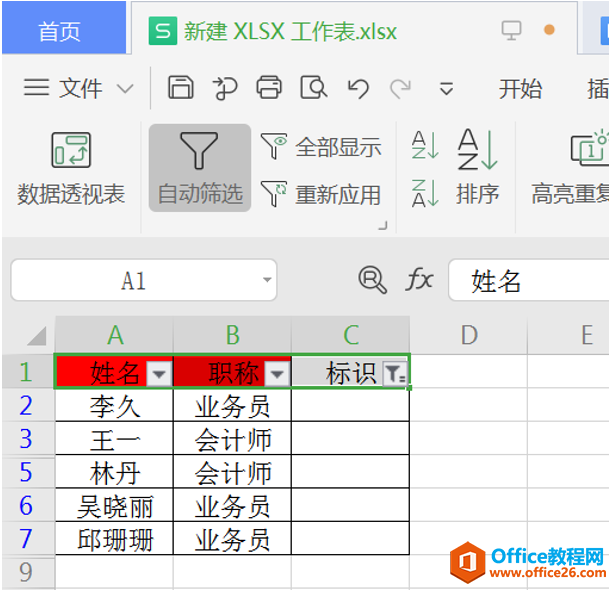Click the 姓名 header cell text
The width and height of the screenshot is (613, 590).
pos(115,373)
